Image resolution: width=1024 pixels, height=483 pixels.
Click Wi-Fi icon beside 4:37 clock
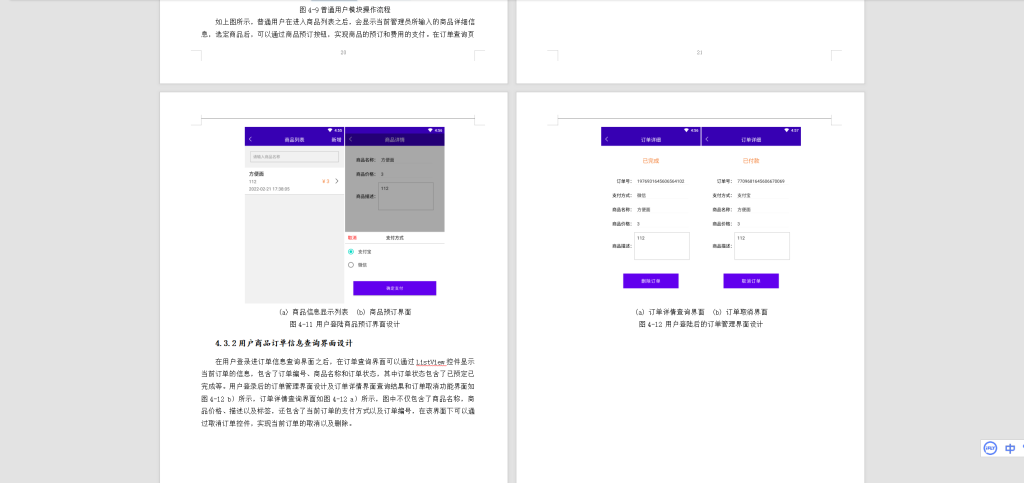point(786,130)
